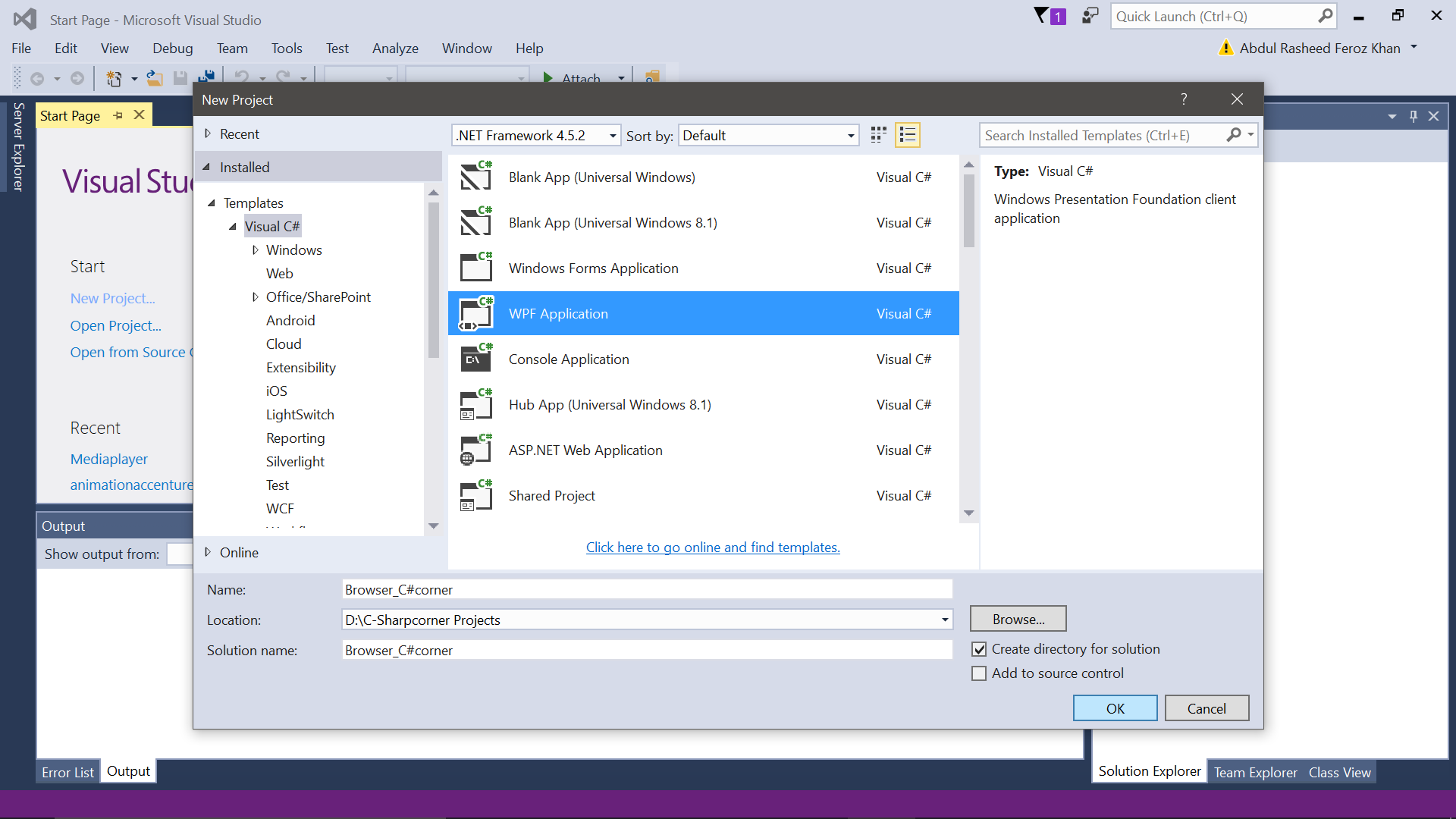1456x819 pixels.
Task: Select Windows Forms Application template
Action: click(704, 268)
